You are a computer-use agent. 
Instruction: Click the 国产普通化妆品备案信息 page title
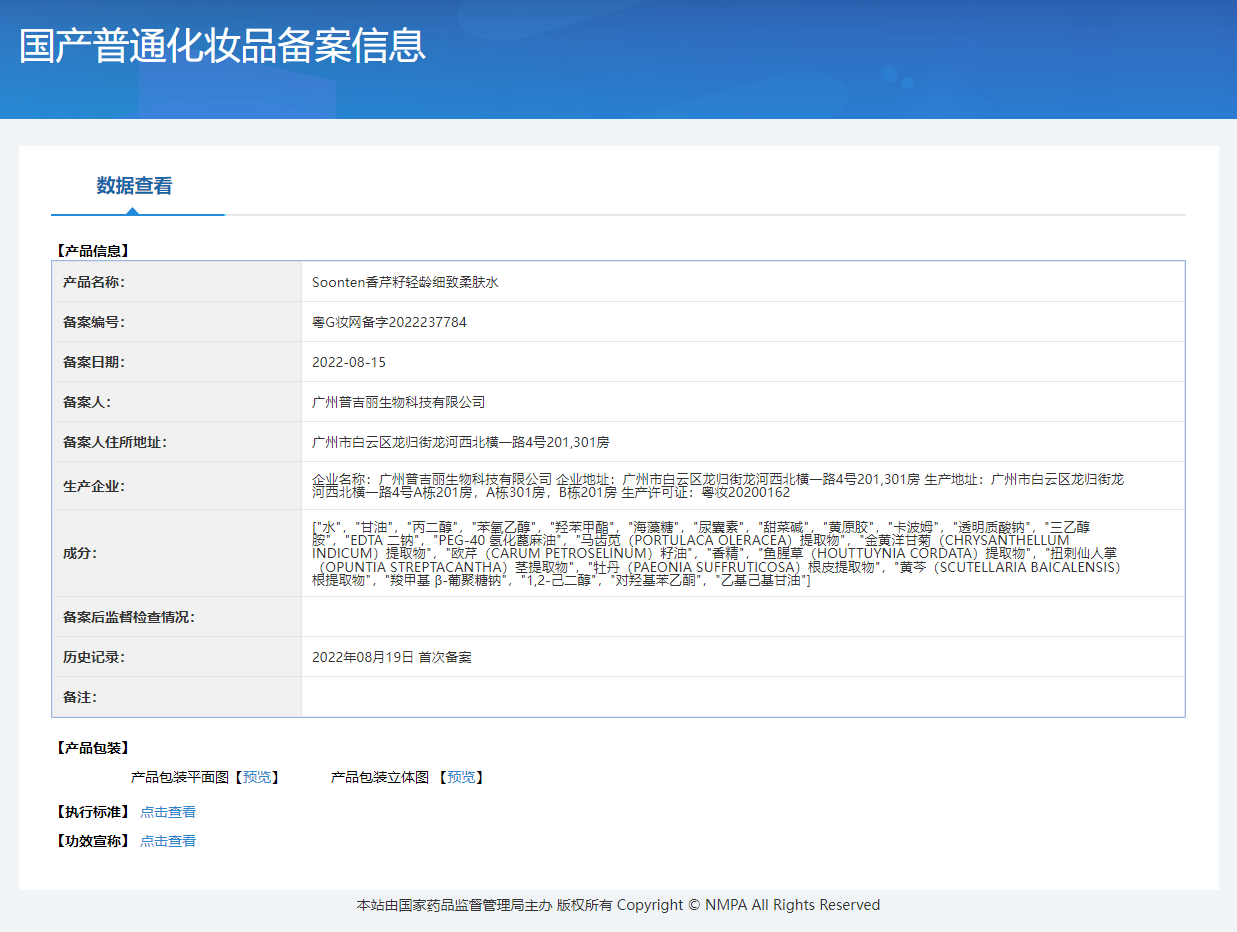[x=222, y=47]
